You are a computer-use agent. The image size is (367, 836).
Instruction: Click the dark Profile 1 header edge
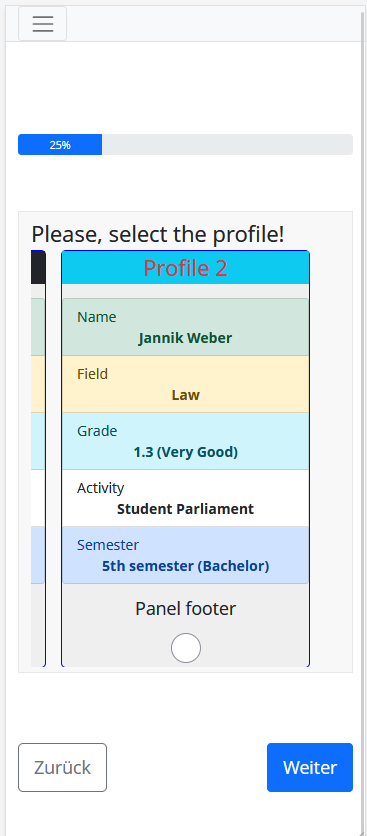38,268
